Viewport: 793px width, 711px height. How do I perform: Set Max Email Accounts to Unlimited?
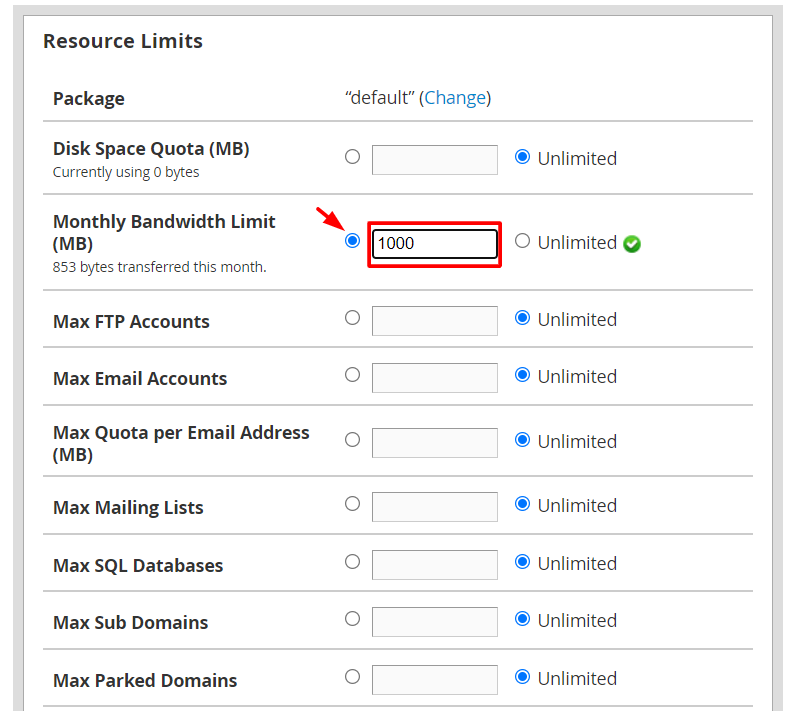522,375
